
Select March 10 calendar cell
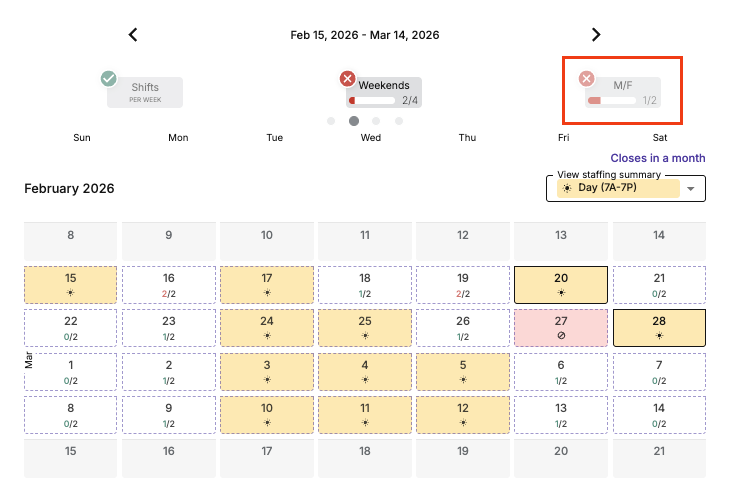(267, 415)
